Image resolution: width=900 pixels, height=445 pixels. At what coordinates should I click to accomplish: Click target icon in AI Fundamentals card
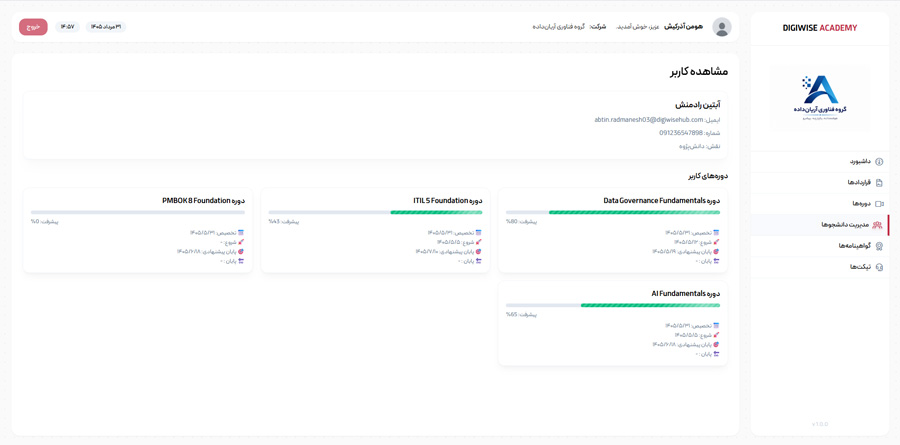(x=716, y=345)
